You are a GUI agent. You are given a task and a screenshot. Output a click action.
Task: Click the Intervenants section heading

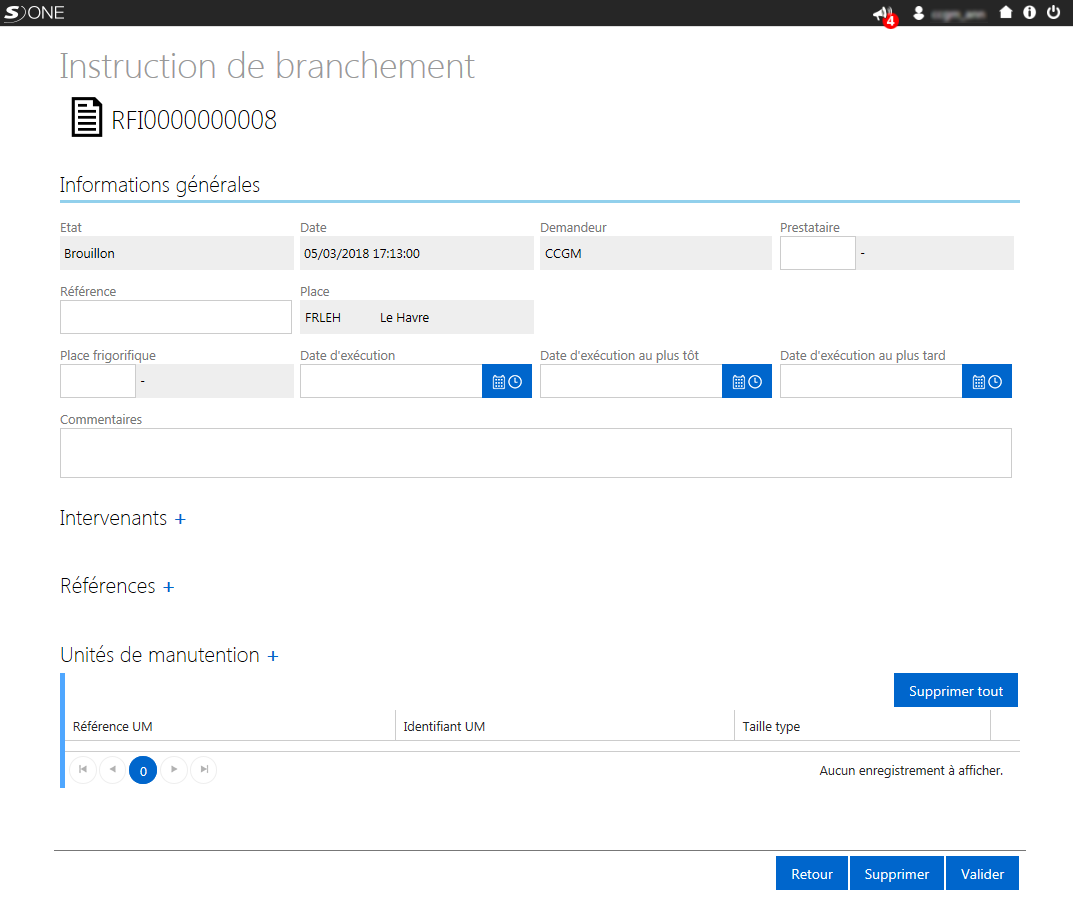(x=113, y=519)
